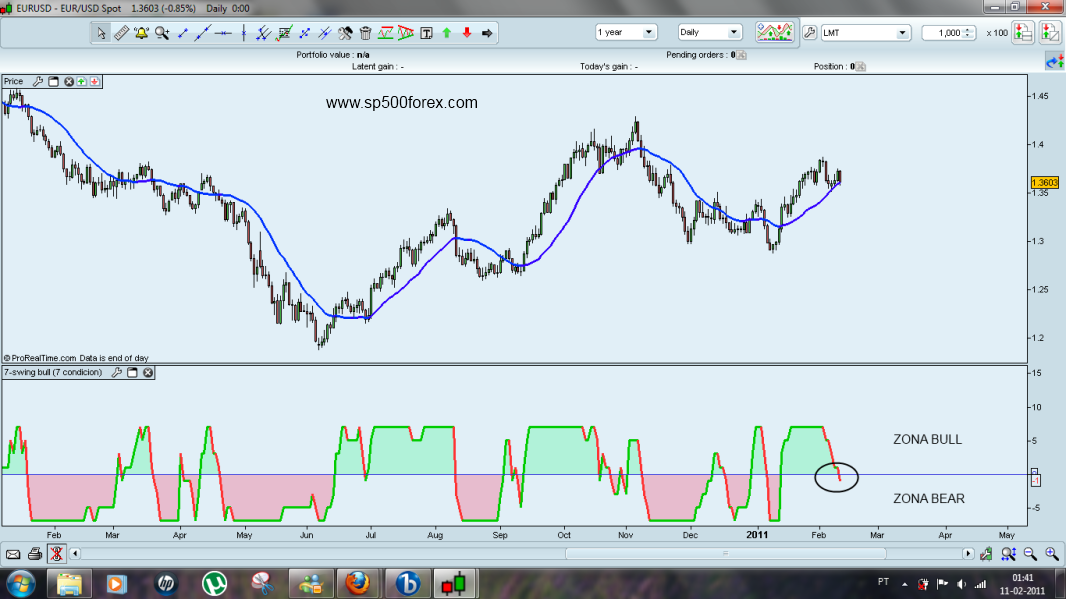Select the crossed parallel lines tool
This screenshot has width=1066, height=599.
pyautogui.click(x=325, y=33)
